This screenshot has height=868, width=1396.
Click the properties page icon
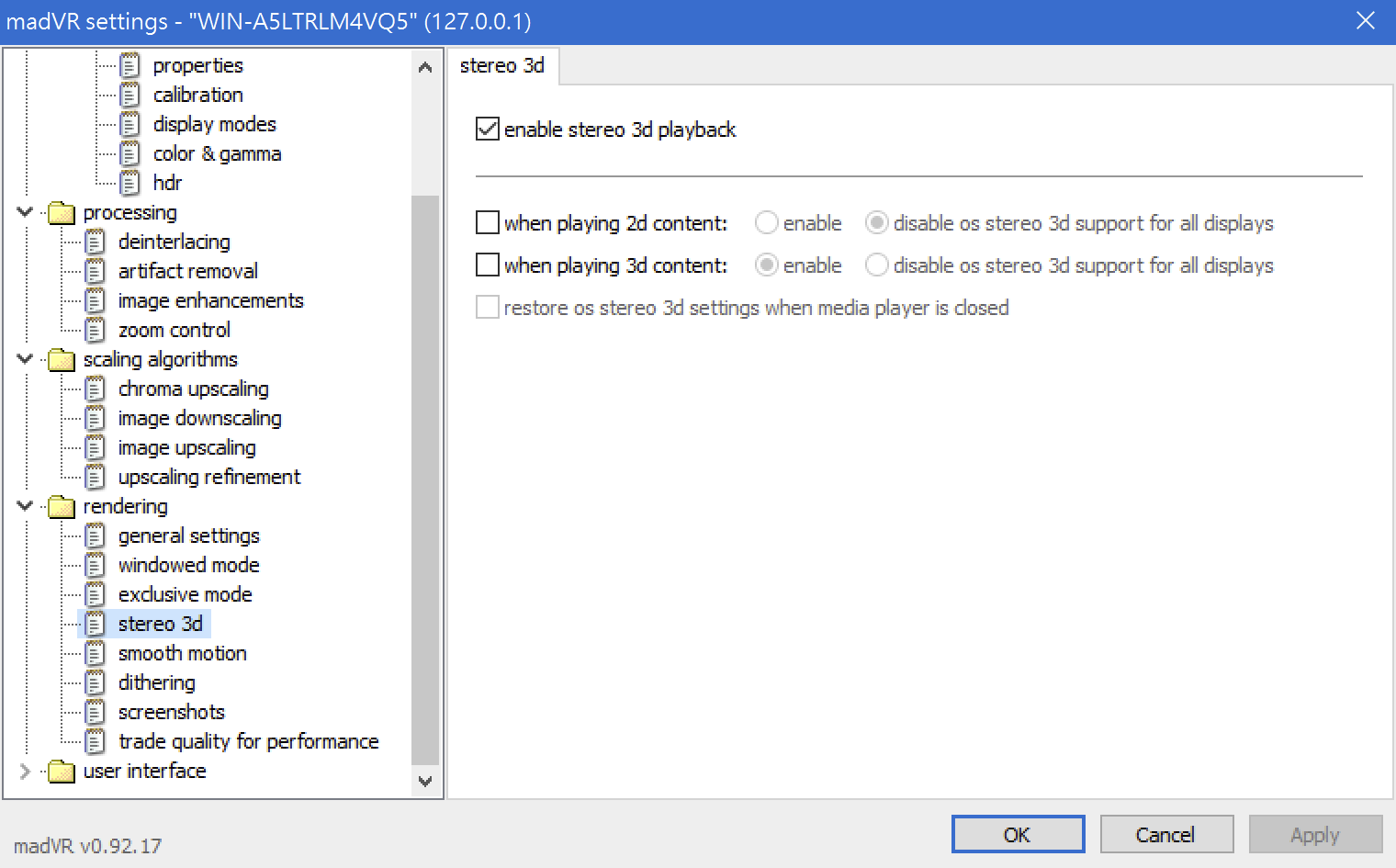point(130,65)
